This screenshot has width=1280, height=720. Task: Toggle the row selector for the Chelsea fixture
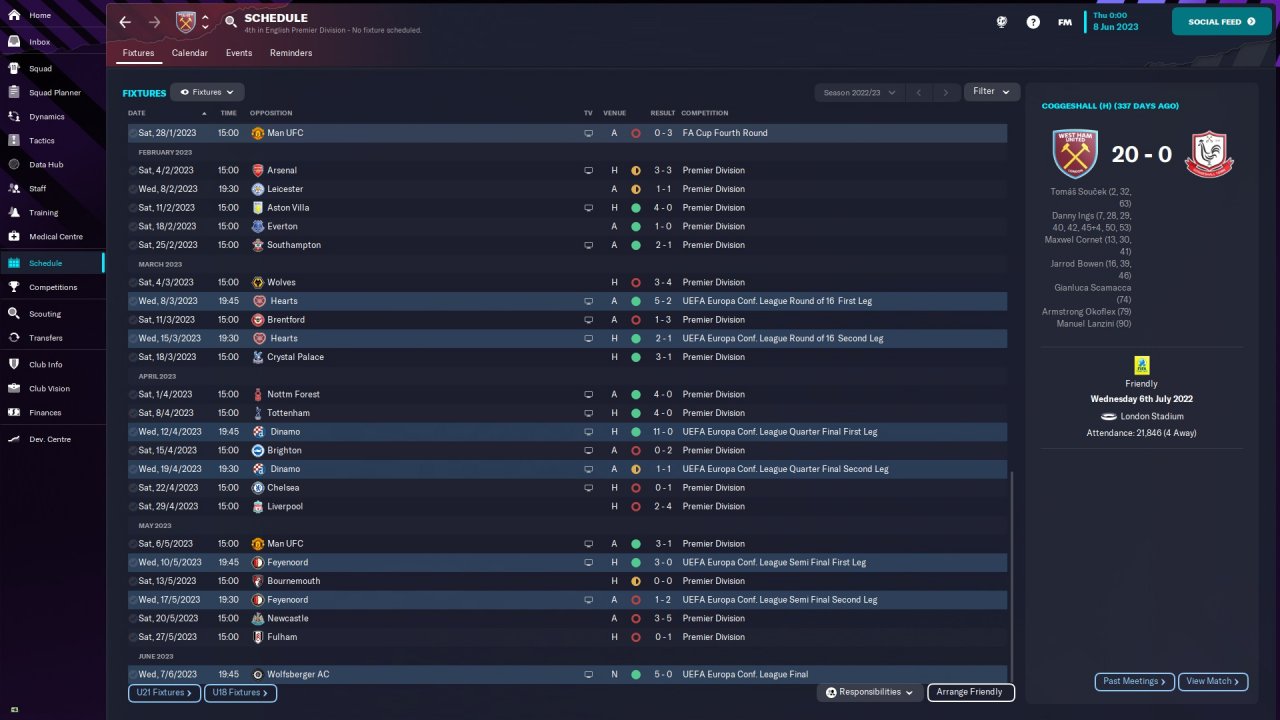click(133, 488)
